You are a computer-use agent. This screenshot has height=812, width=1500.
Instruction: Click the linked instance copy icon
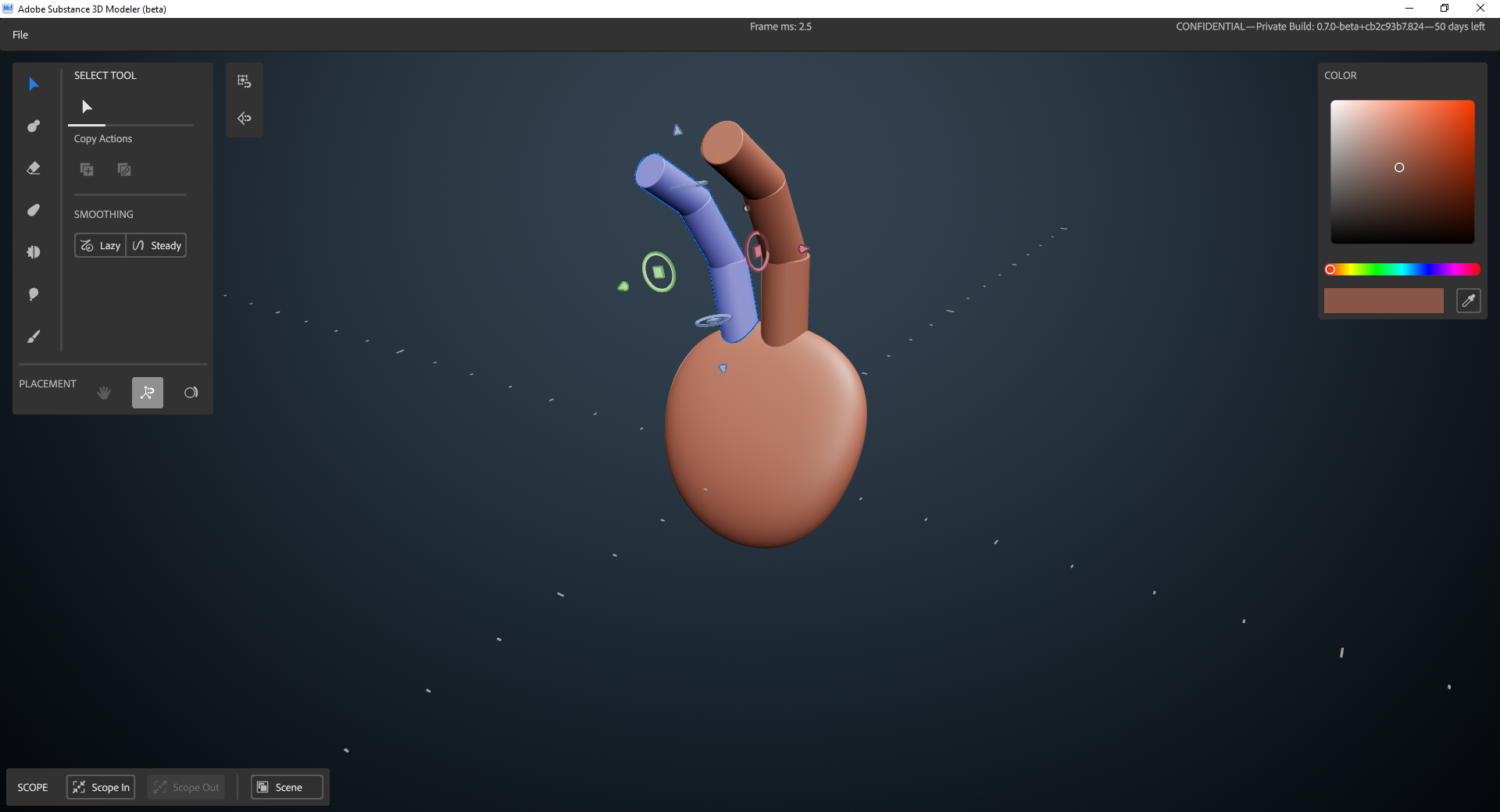click(x=124, y=169)
